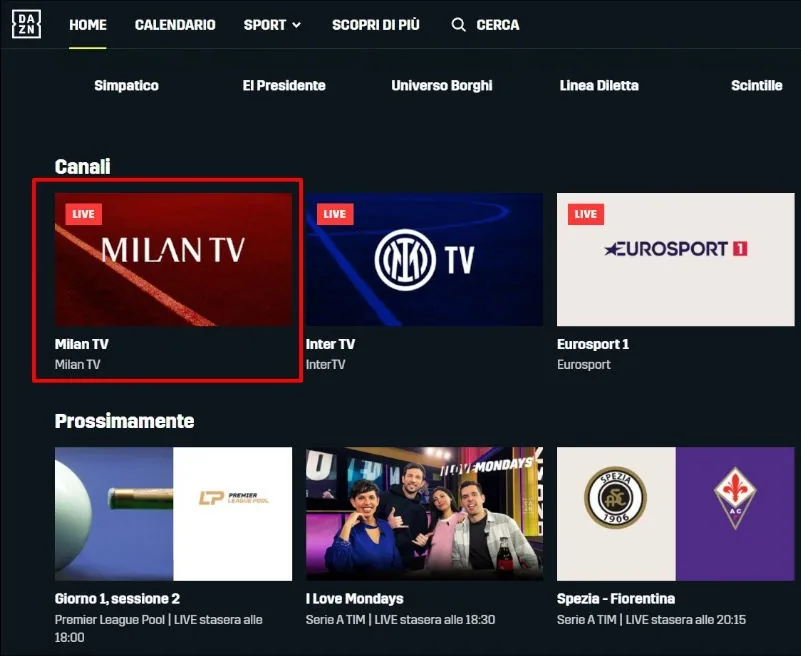801x656 pixels.
Task: Click the Spezia - Fiorentina title
Action: coord(616,599)
